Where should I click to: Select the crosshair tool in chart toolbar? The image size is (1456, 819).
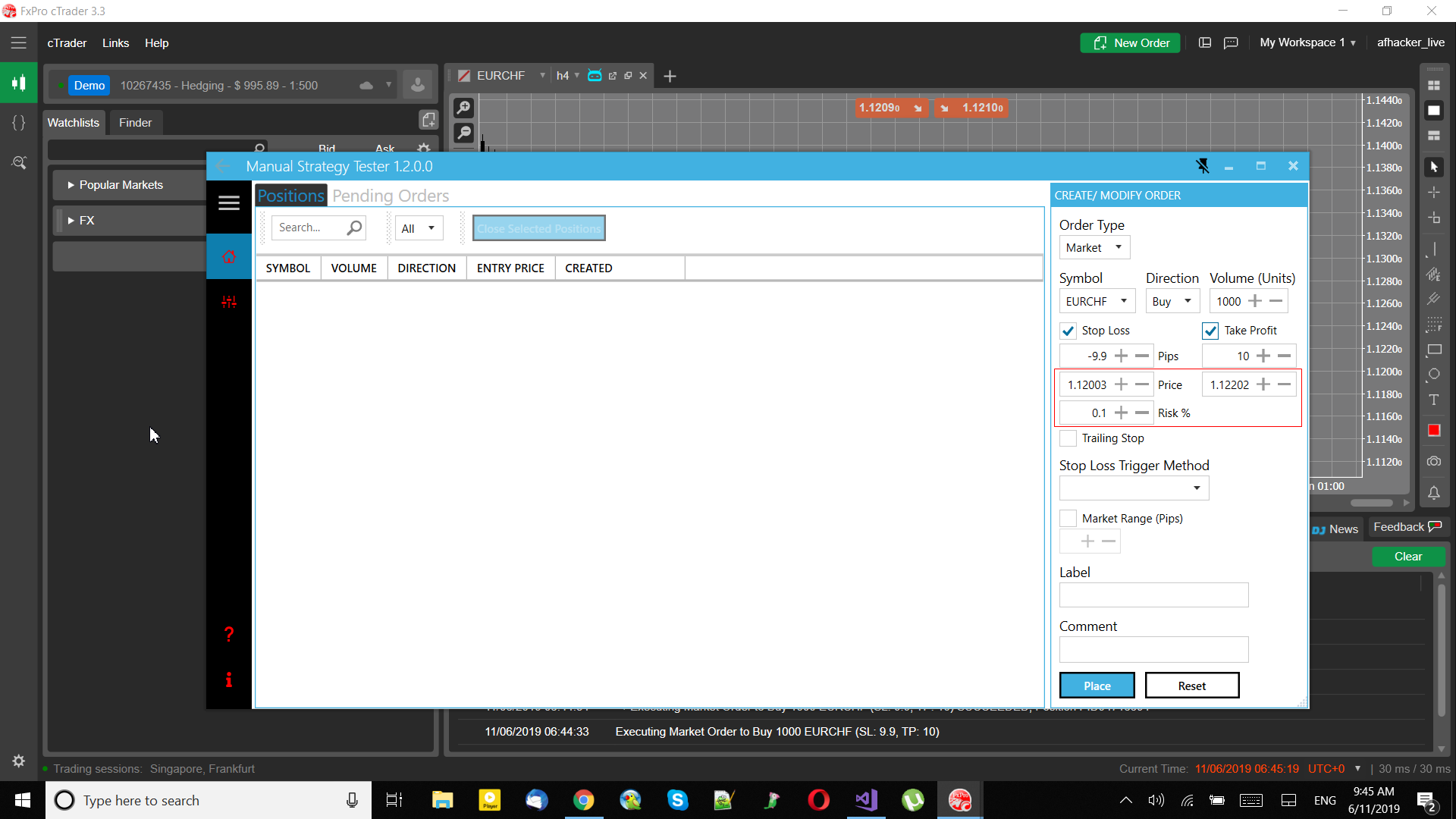1434,192
